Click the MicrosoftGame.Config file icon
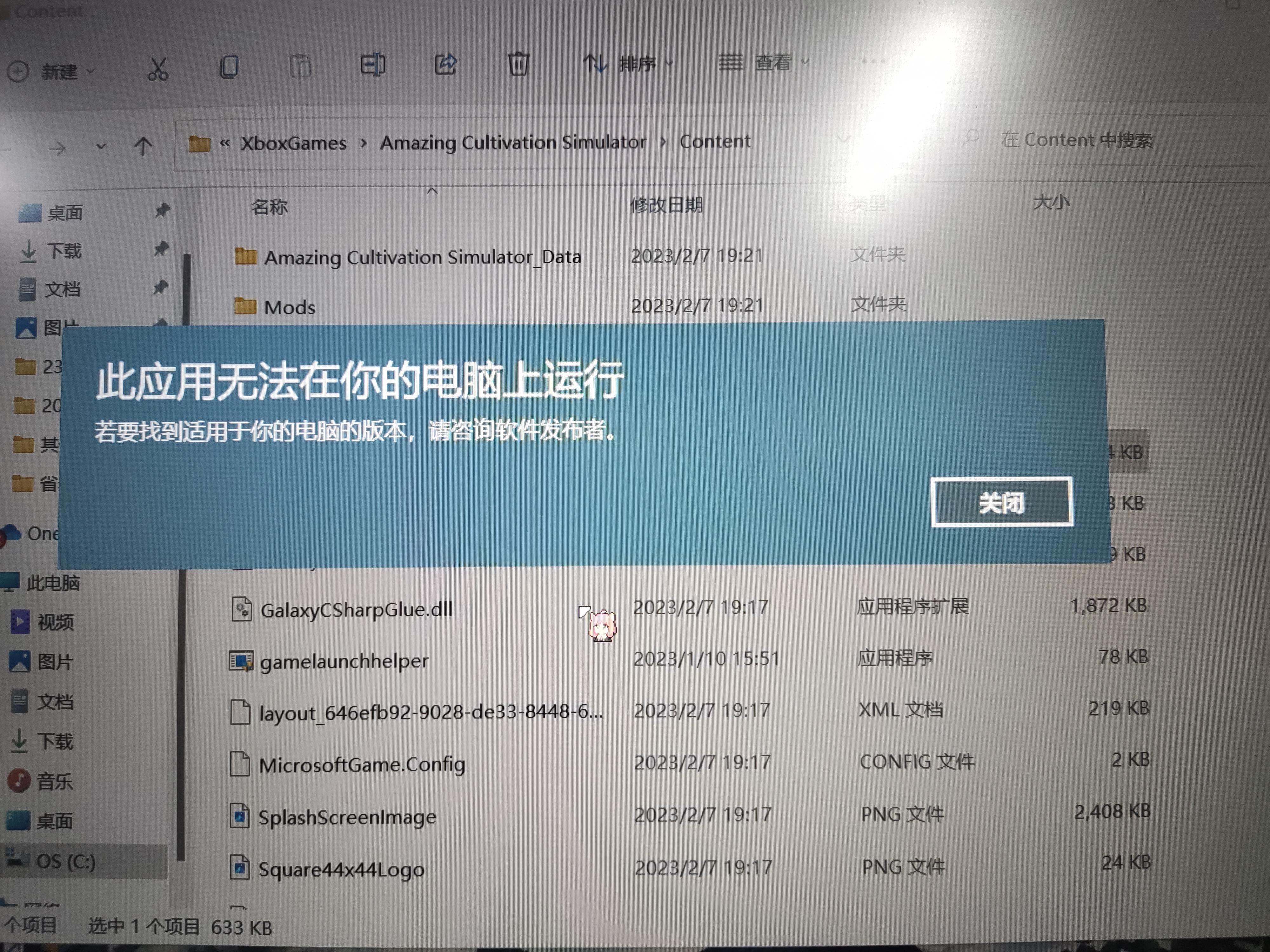This screenshot has height=952, width=1270. 239,764
